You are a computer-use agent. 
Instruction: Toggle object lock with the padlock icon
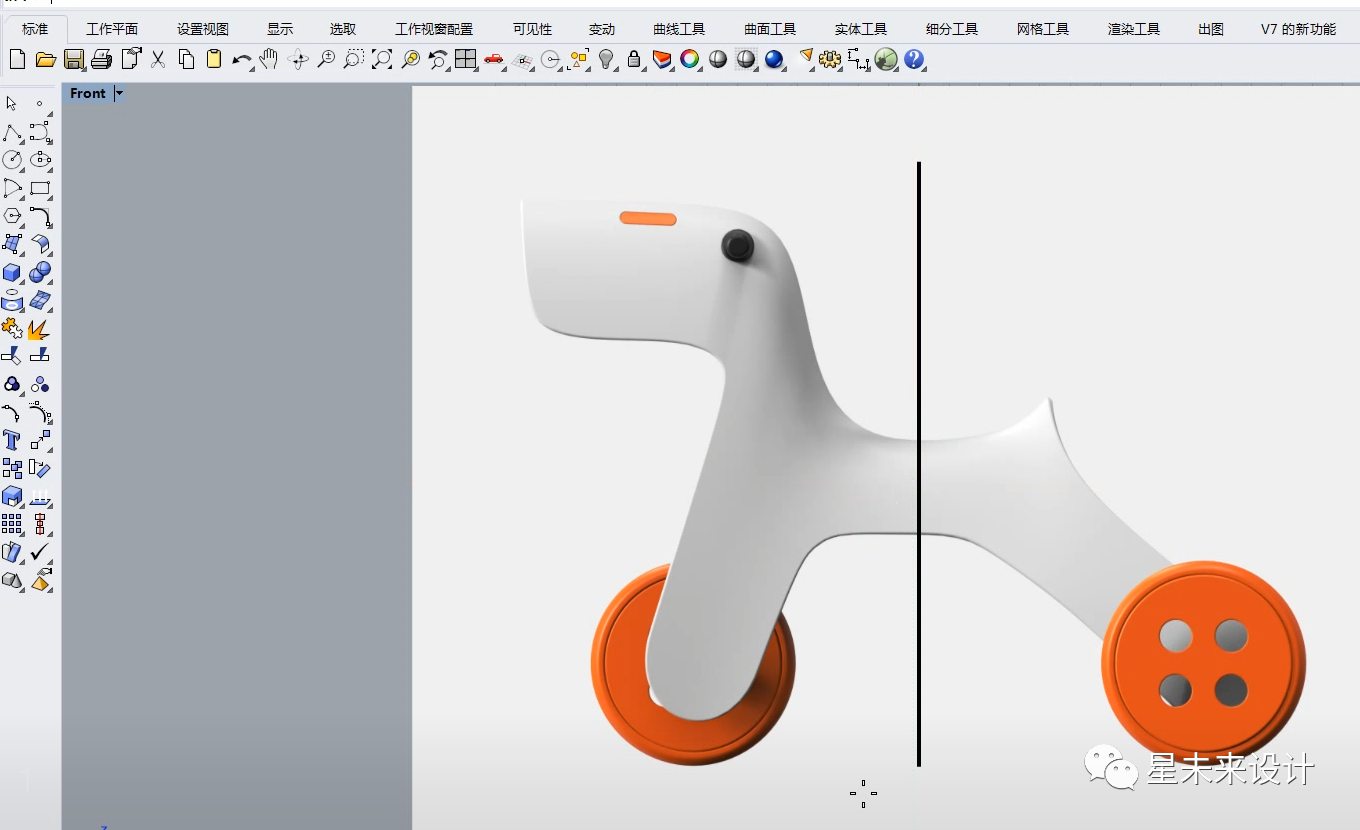click(x=633, y=60)
